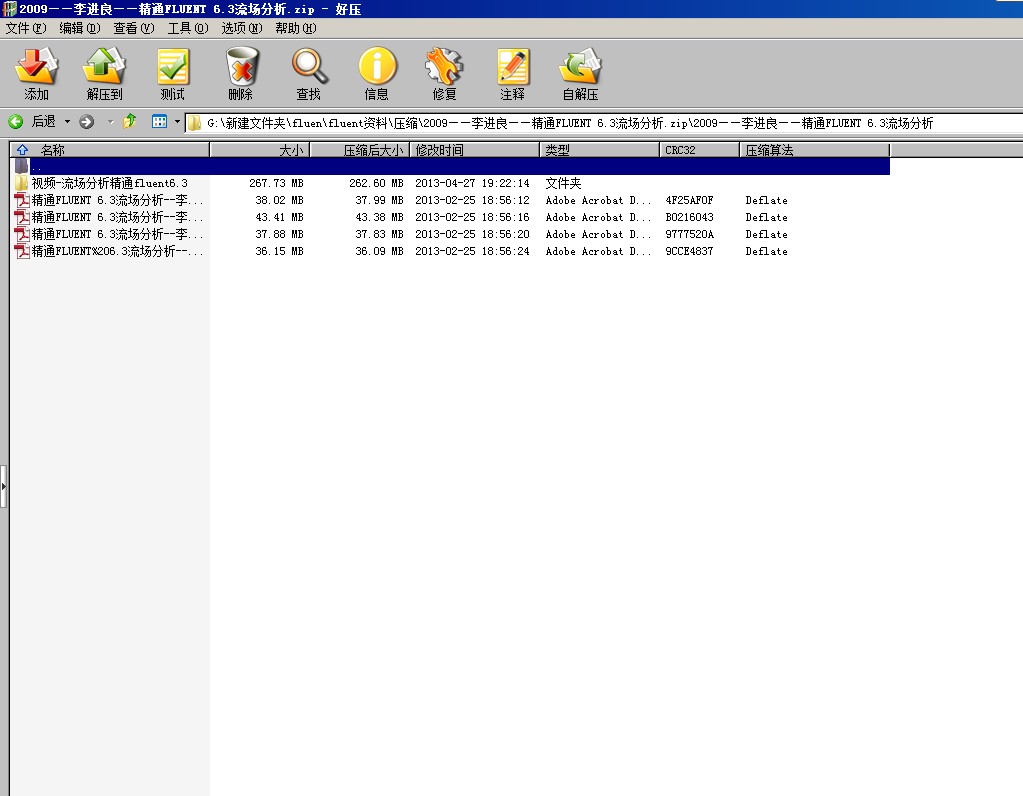Click the yellow up-folder navigation icon
Image resolution: width=1023 pixels, height=796 pixels.
point(129,122)
